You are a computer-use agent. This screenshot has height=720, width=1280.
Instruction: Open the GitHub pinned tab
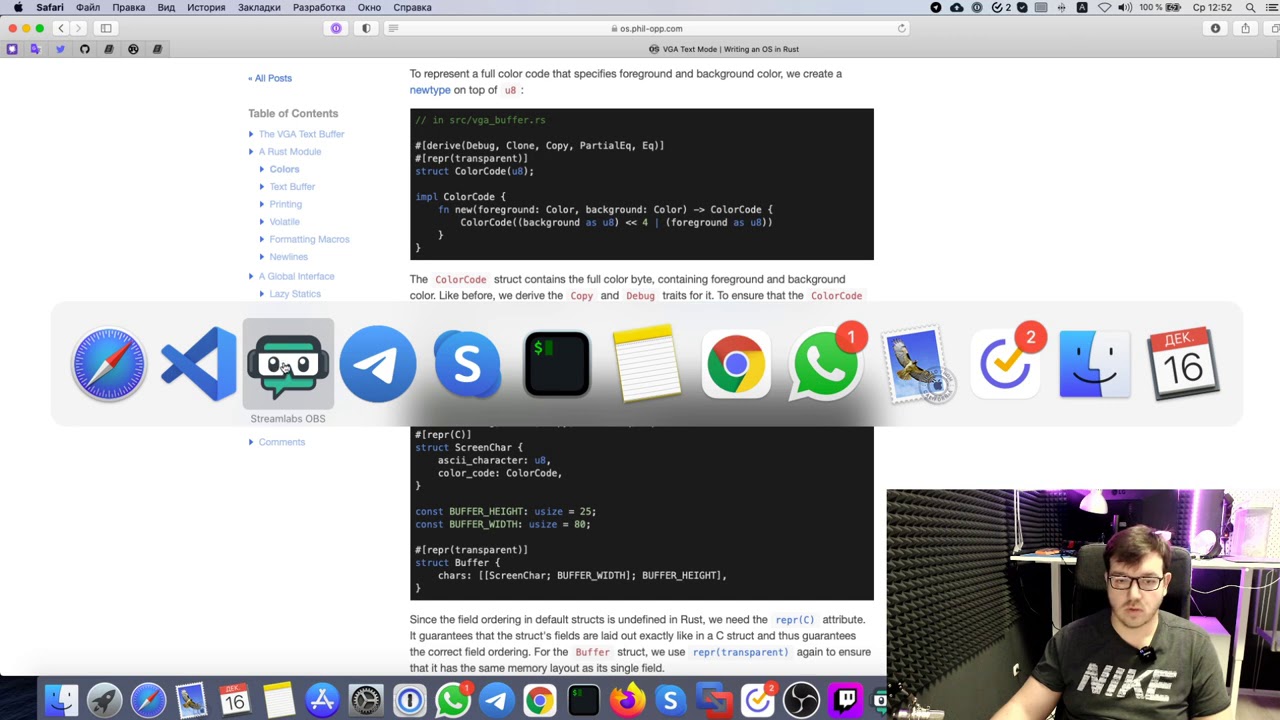click(x=84, y=49)
